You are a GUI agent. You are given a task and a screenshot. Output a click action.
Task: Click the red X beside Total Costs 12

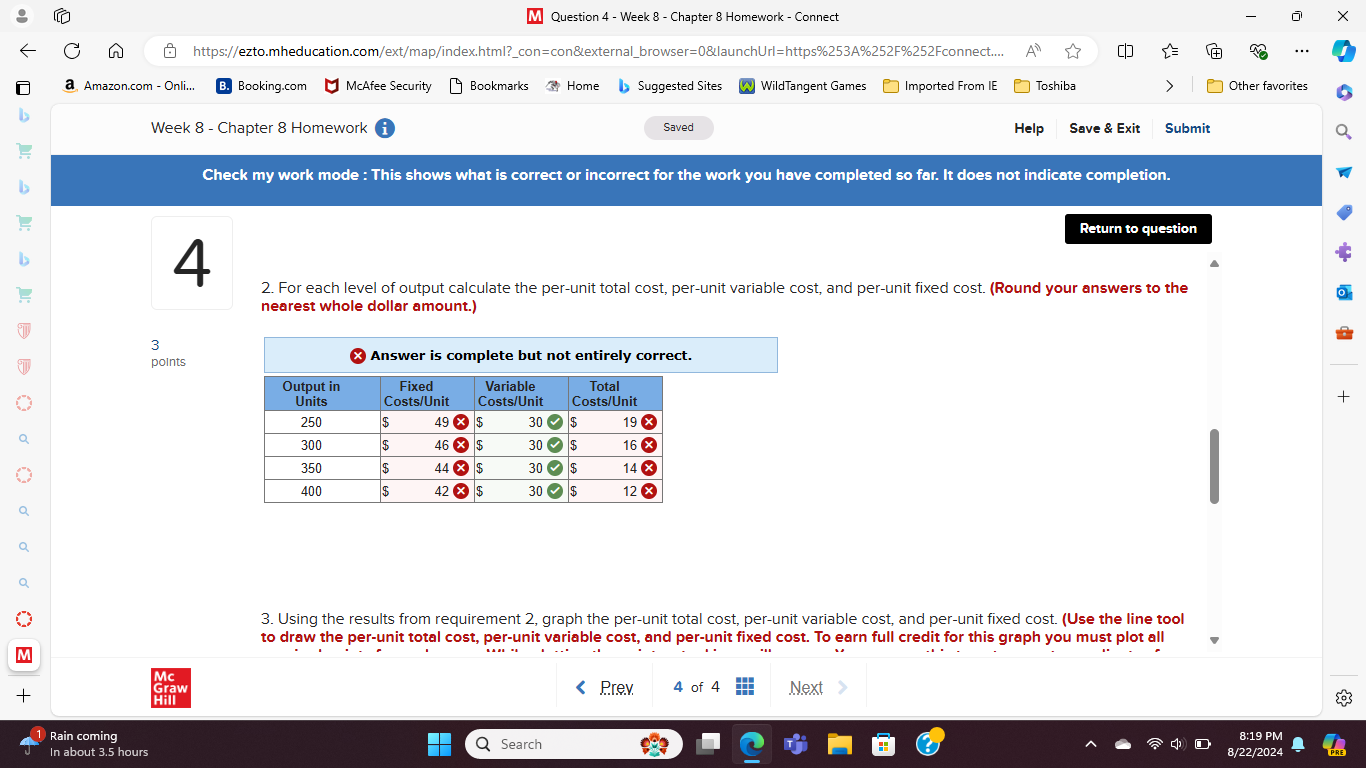click(648, 491)
